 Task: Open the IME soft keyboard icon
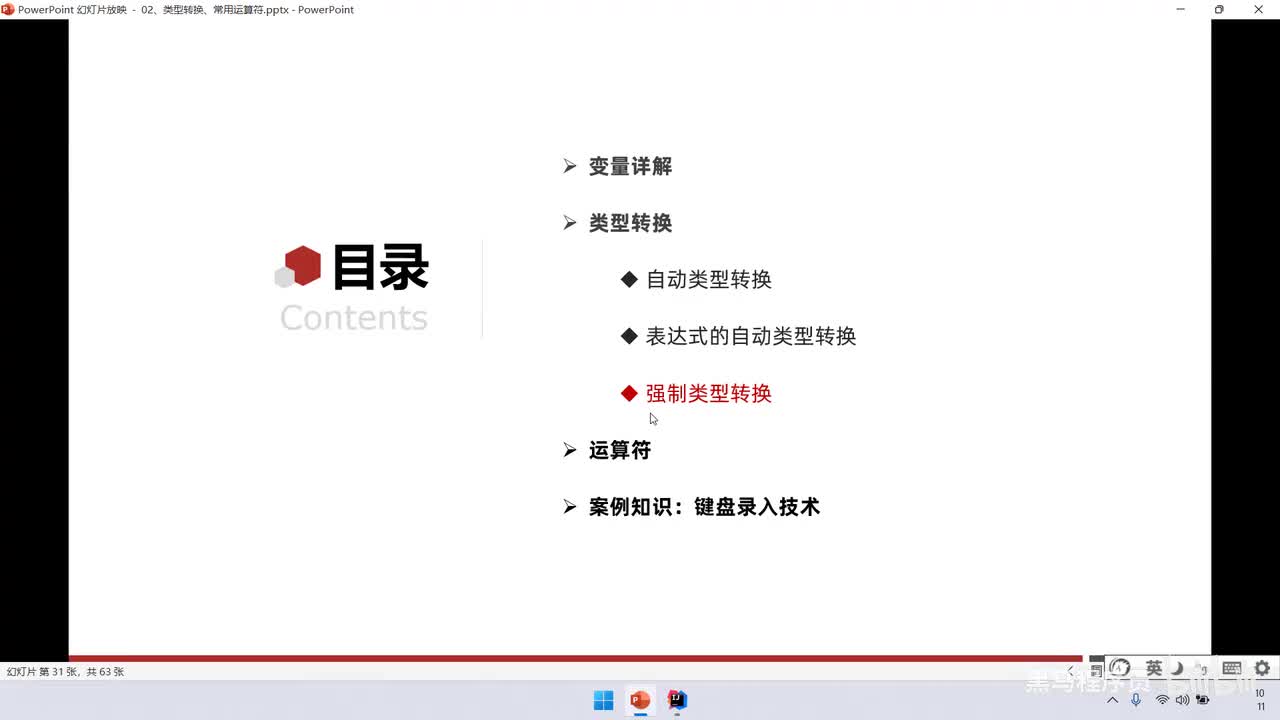coord(1232,668)
